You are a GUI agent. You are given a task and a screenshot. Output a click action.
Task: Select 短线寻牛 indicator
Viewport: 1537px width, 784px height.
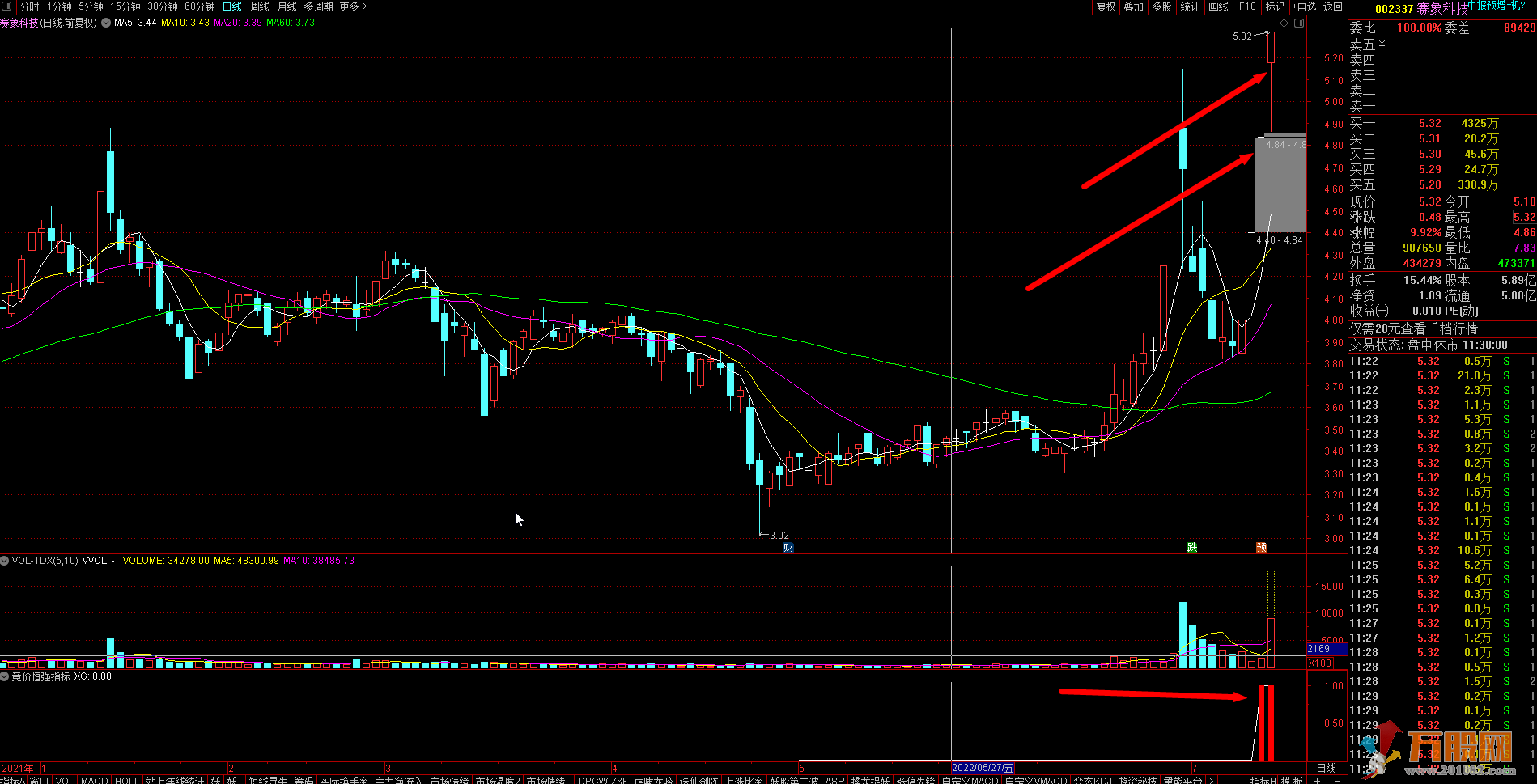[x=268, y=780]
